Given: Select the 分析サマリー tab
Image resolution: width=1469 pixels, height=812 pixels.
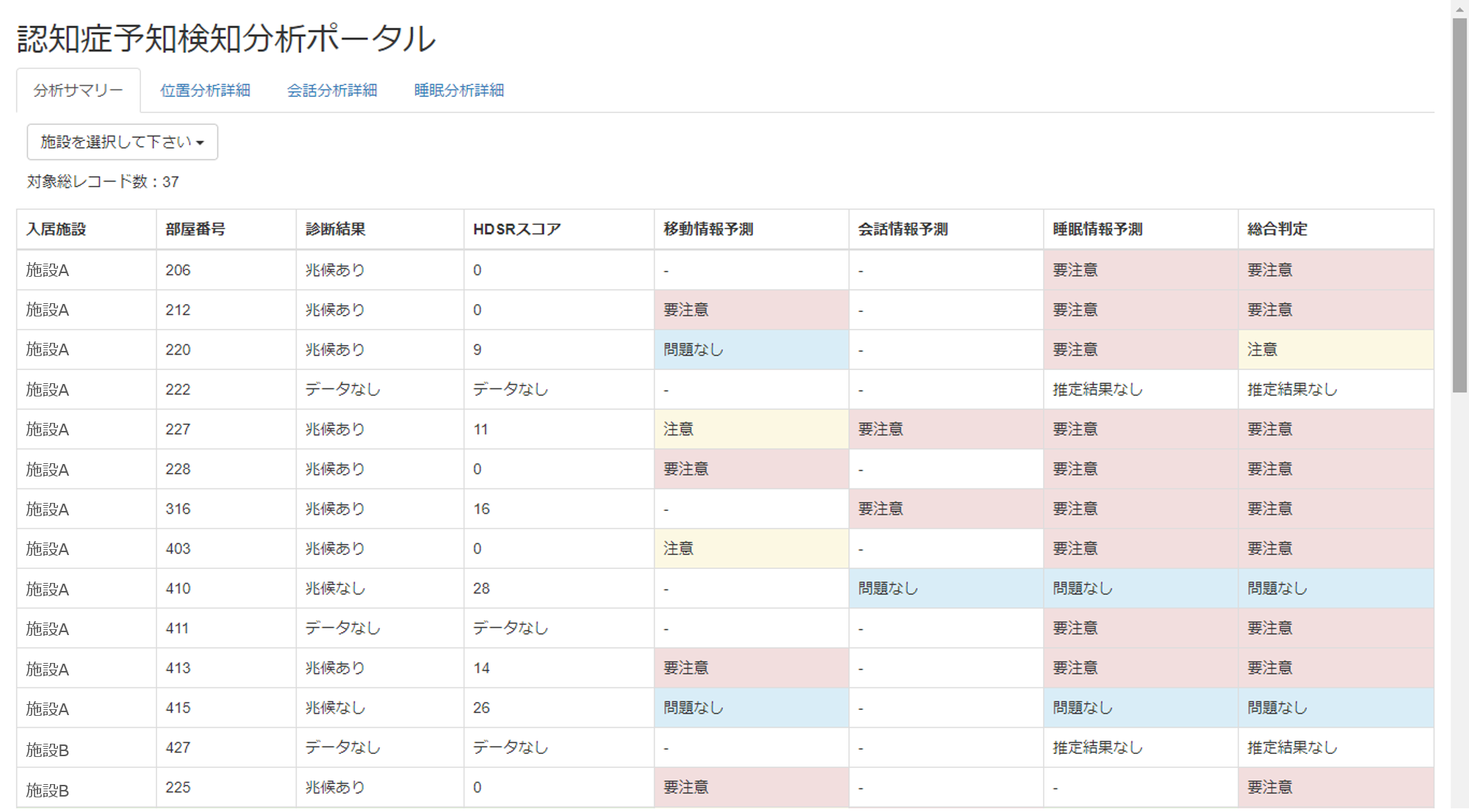Looking at the screenshot, I should [x=78, y=90].
